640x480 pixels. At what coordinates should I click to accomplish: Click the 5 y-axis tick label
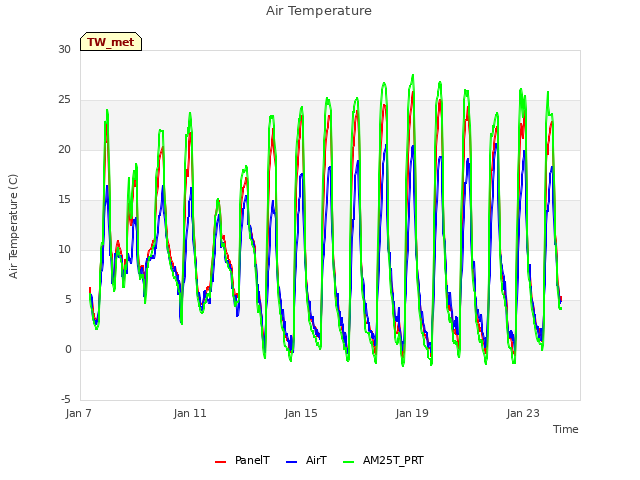(68, 300)
